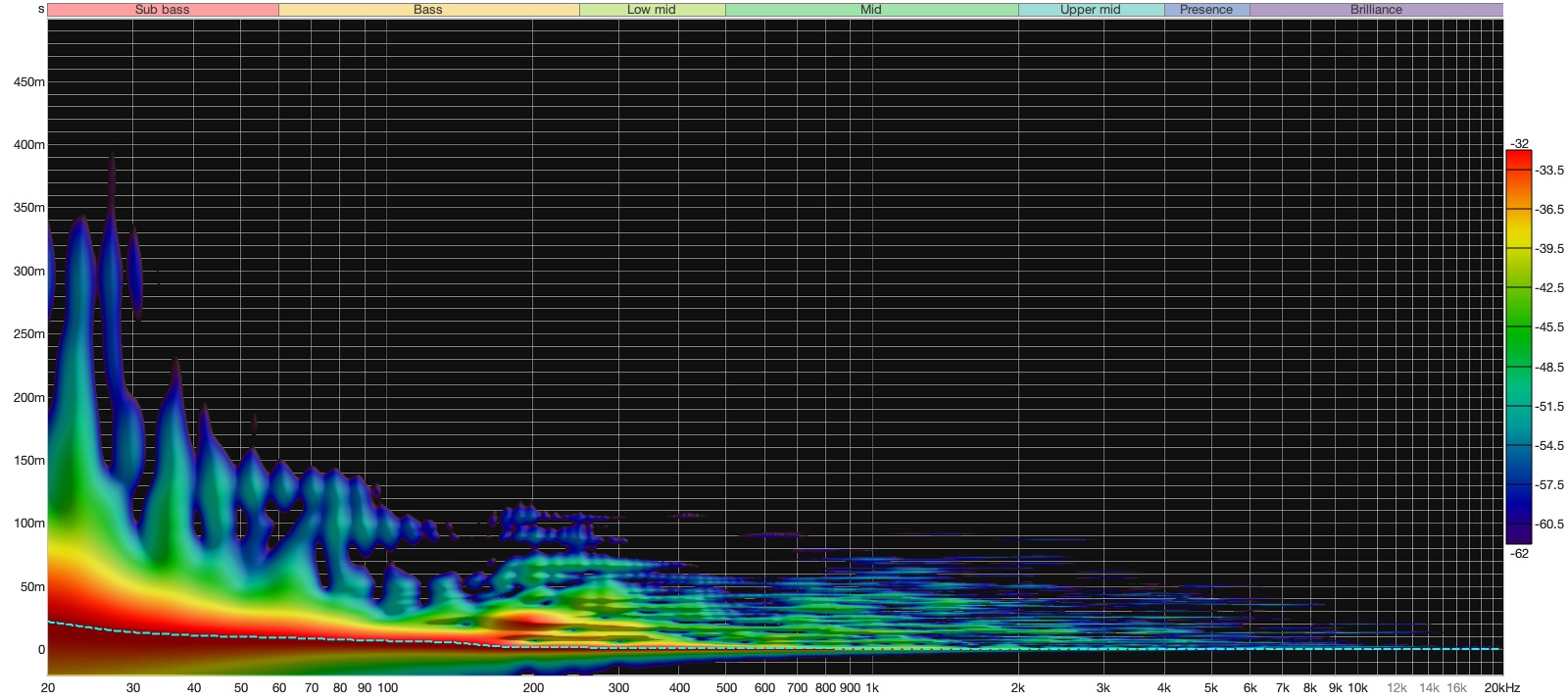Click the 7k frequency axis label
This screenshot has width=1568, height=700.
coord(1283,687)
